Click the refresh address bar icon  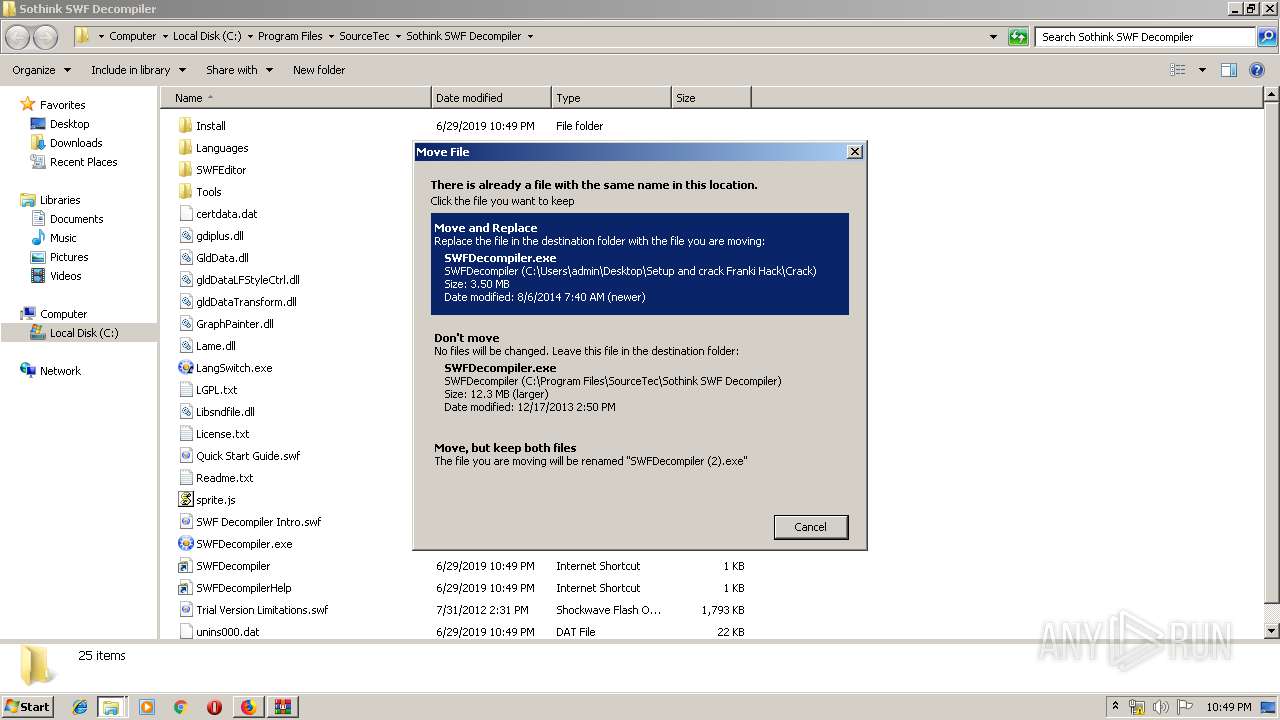(x=1018, y=37)
